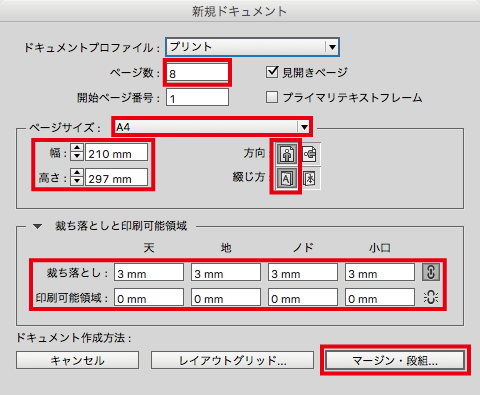Click the レイアウトグリッド... button

[x=232, y=360]
